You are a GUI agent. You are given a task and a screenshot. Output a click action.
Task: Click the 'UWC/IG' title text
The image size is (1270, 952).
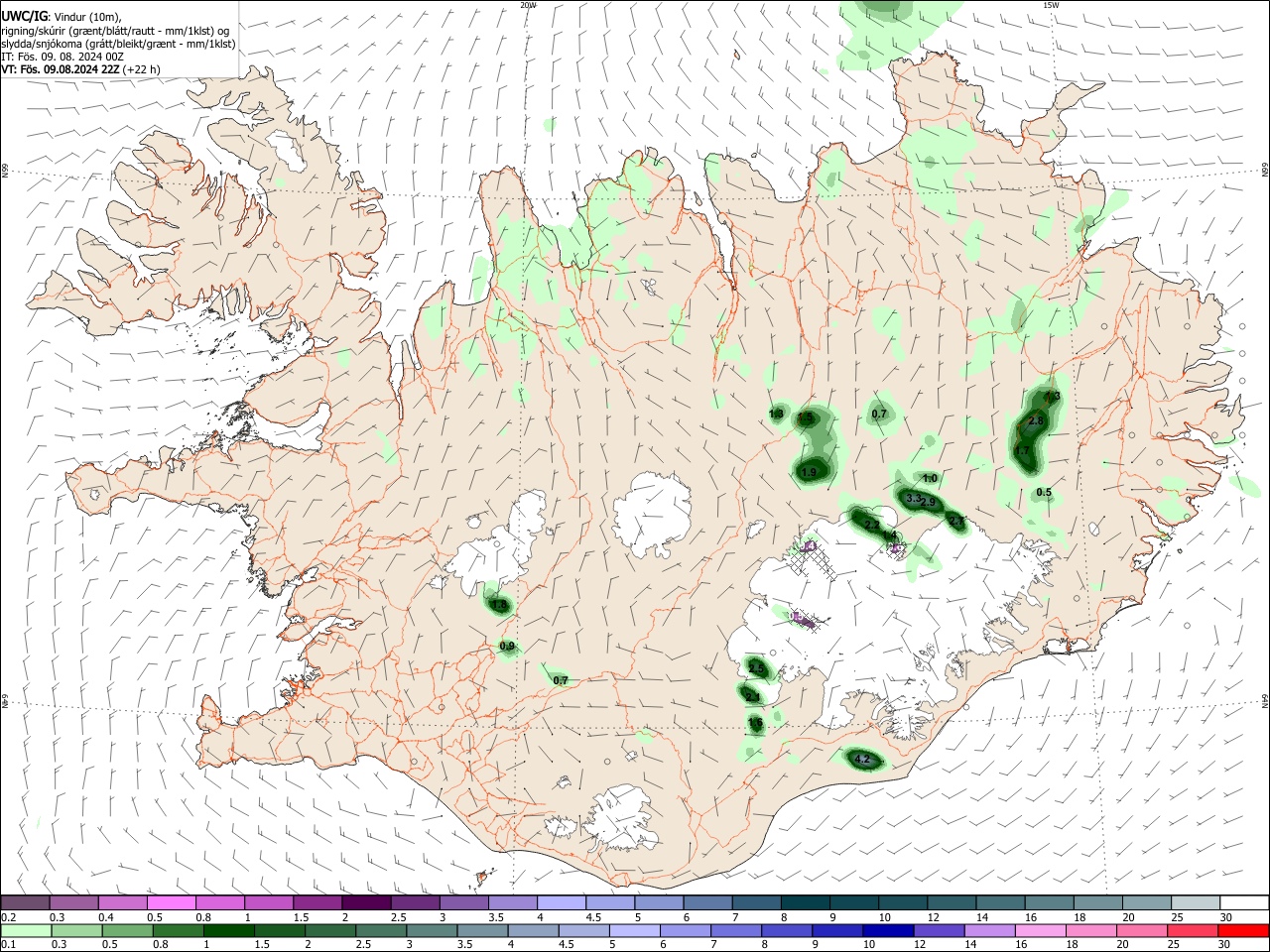(25, 16)
